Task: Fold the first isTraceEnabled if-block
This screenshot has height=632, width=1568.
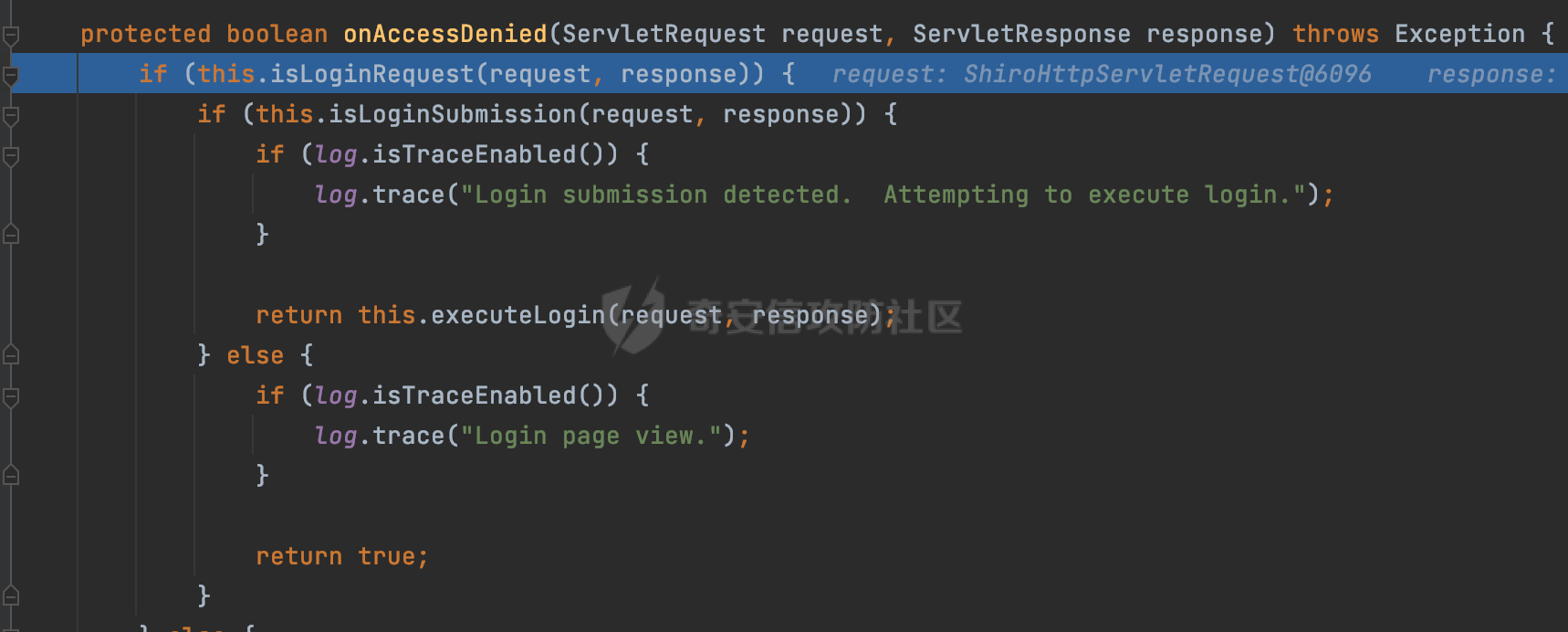Action: click(11, 157)
